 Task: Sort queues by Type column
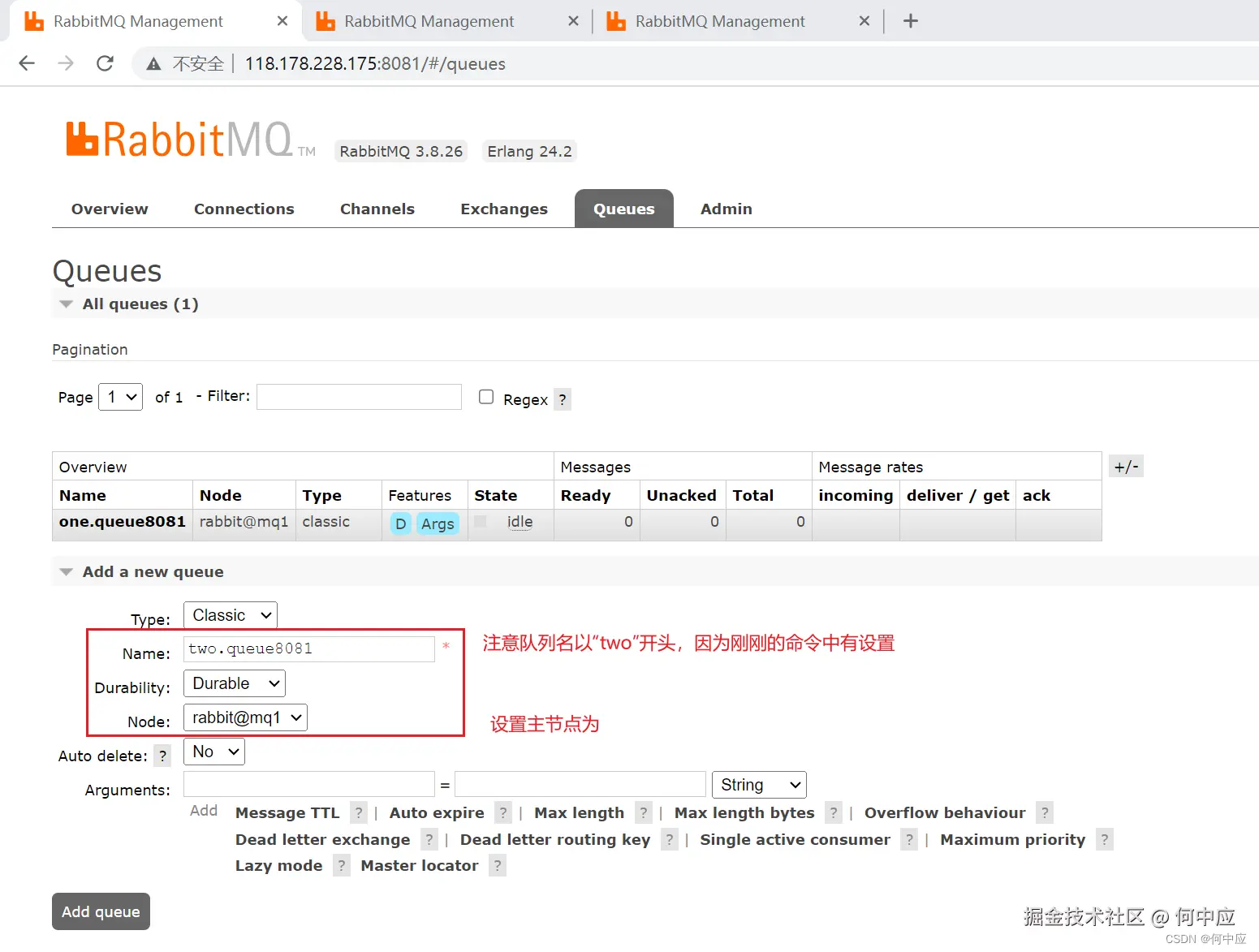click(x=322, y=495)
